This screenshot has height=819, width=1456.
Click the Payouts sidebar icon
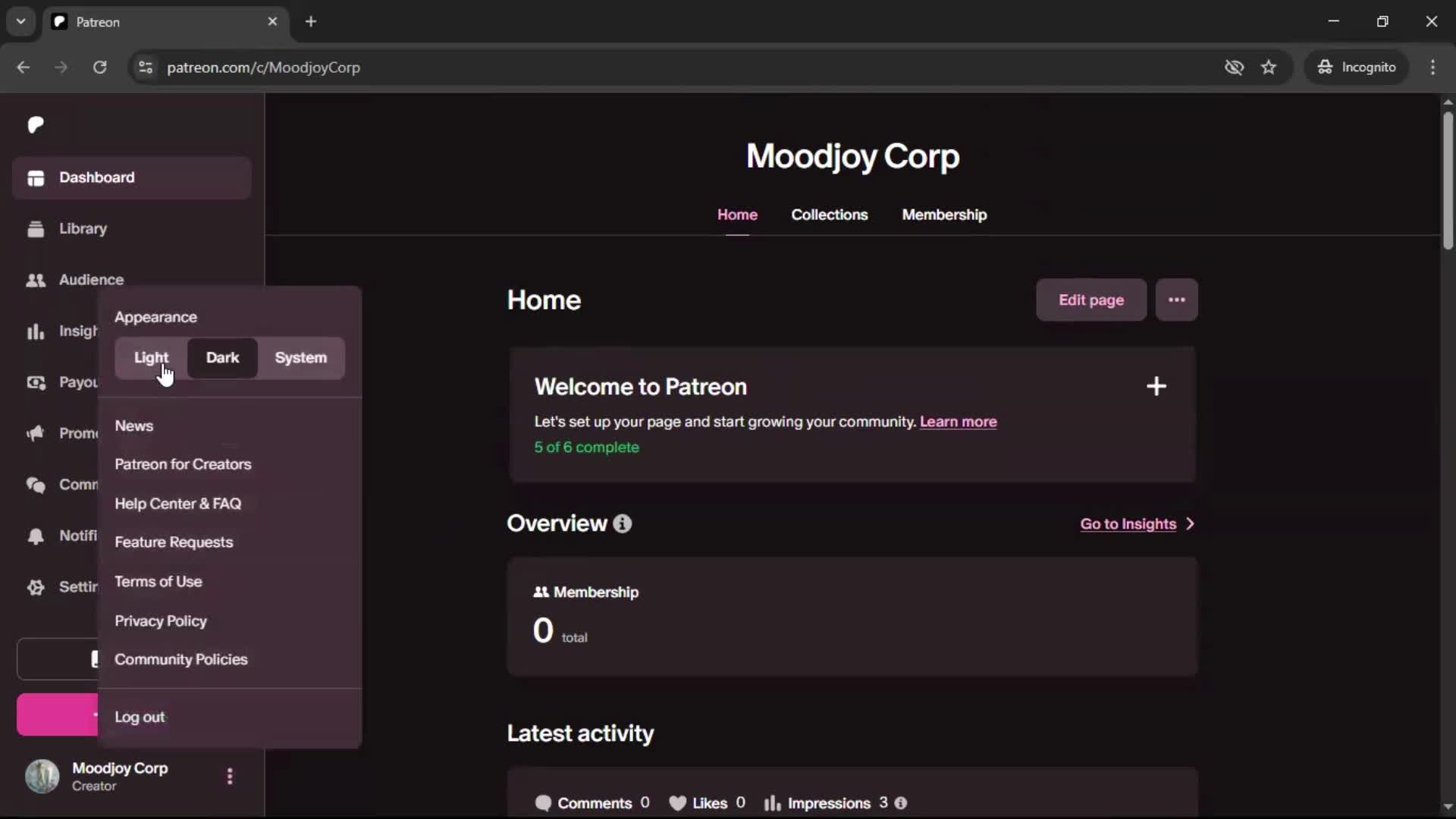coord(36,382)
